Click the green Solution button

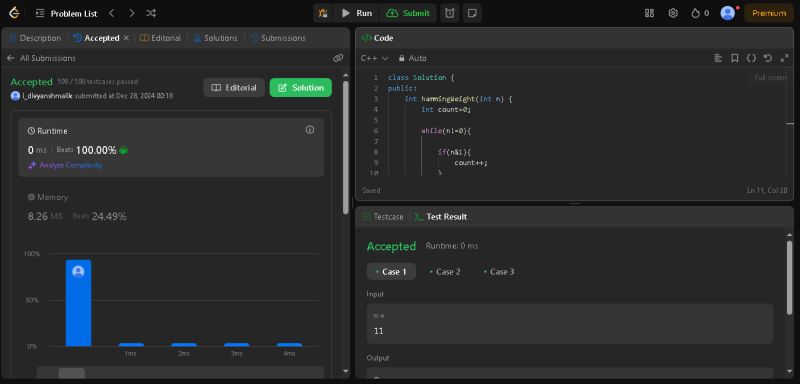coord(301,88)
